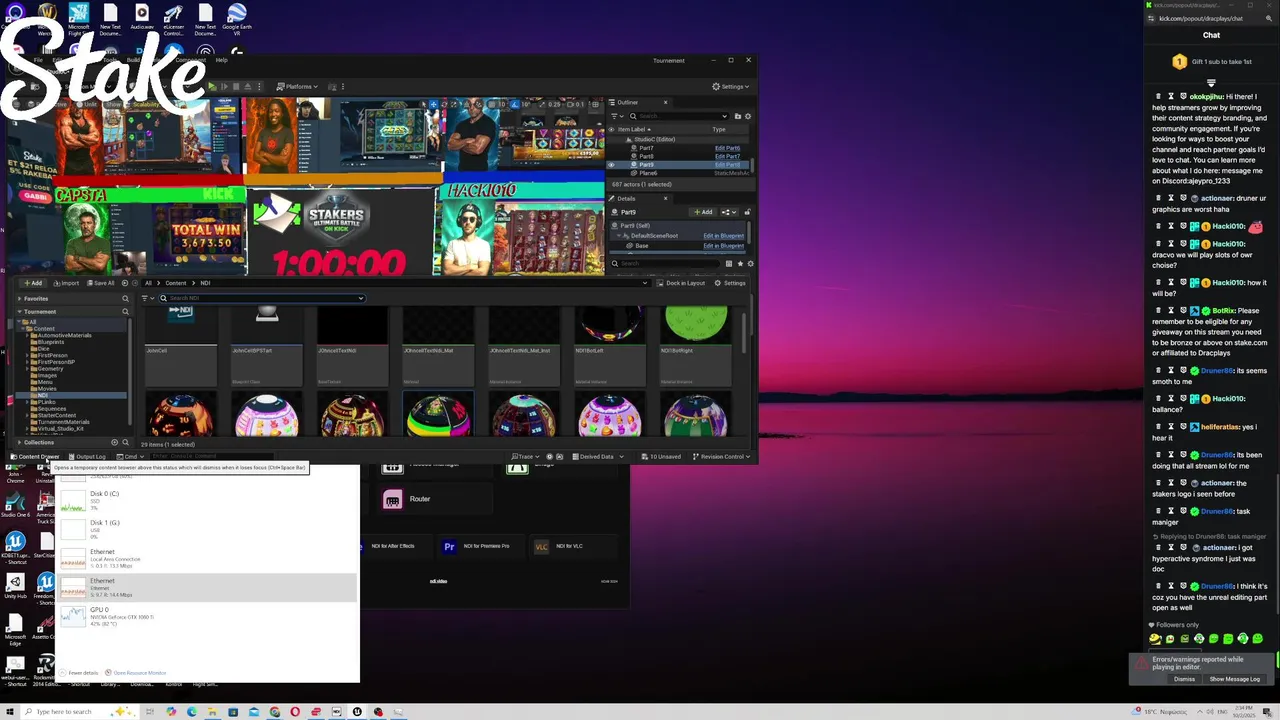
Task: Select Ethernet adapter in Task Manager
Action: (207, 587)
